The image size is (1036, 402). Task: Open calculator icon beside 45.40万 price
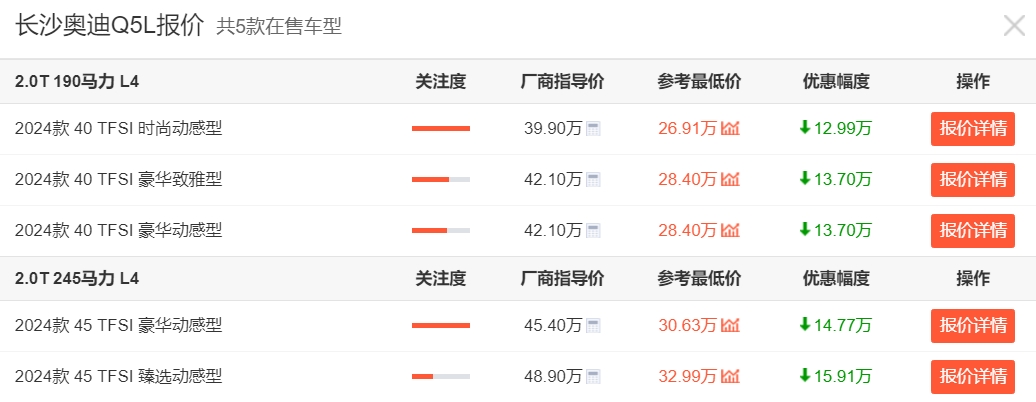pyautogui.click(x=593, y=325)
